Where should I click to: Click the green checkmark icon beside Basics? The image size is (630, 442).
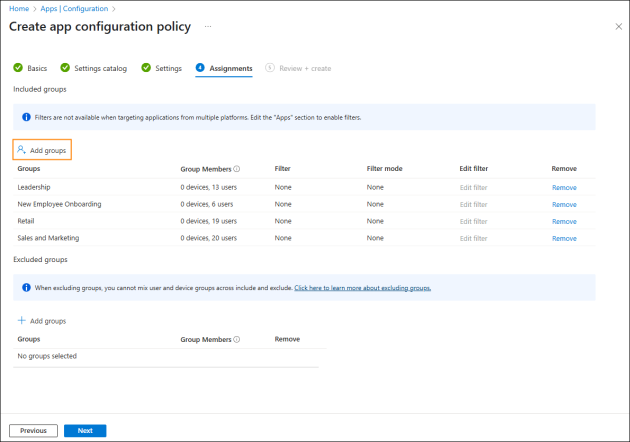[18, 68]
